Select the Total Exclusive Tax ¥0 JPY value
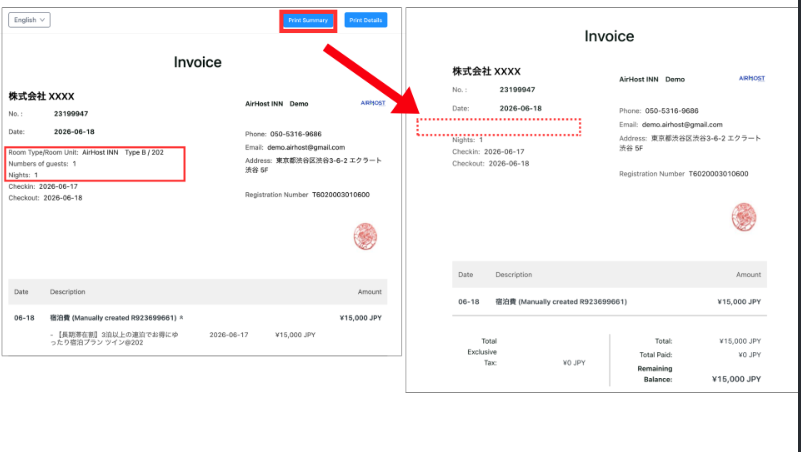The image size is (801, 452). click(x=574, y=363)
